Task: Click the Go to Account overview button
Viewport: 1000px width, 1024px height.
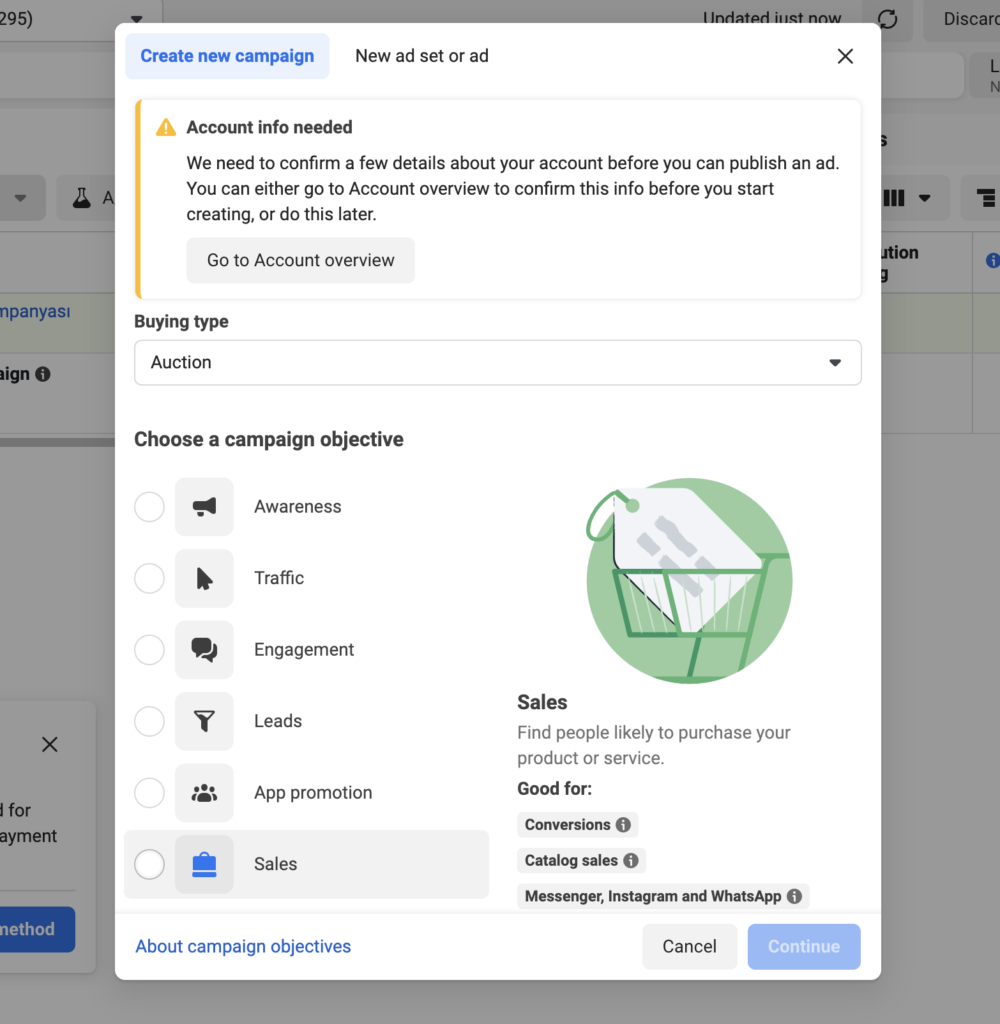Action: [x=300, y=260]
